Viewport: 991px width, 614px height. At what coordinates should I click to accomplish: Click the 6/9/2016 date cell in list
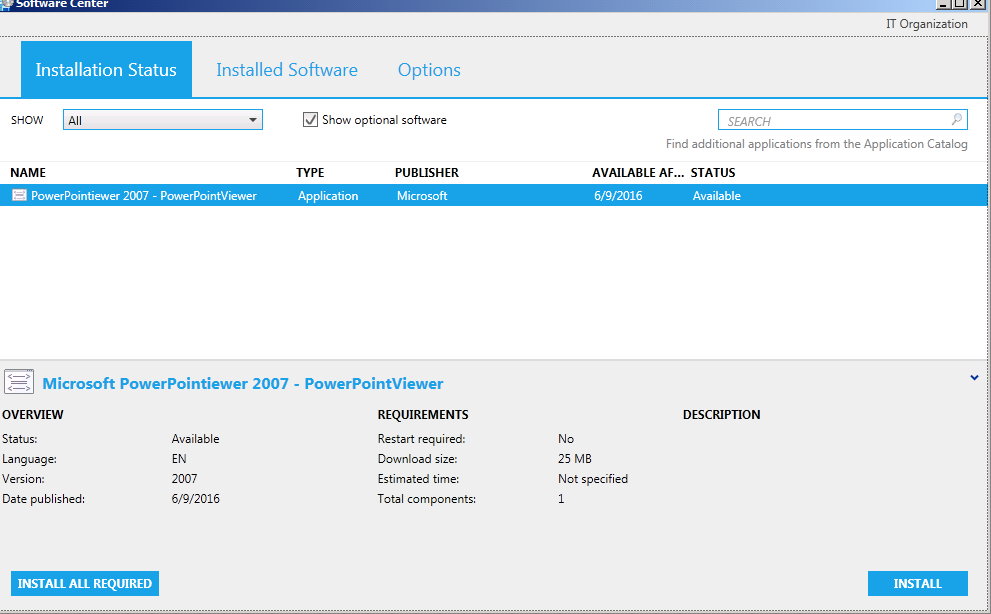[618, 196]
